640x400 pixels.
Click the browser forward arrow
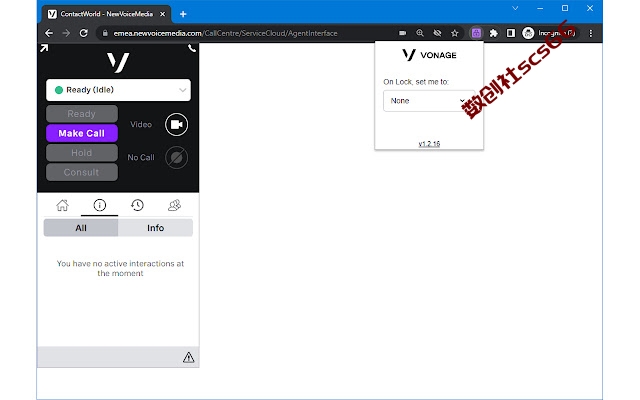(x=66, y=33)
